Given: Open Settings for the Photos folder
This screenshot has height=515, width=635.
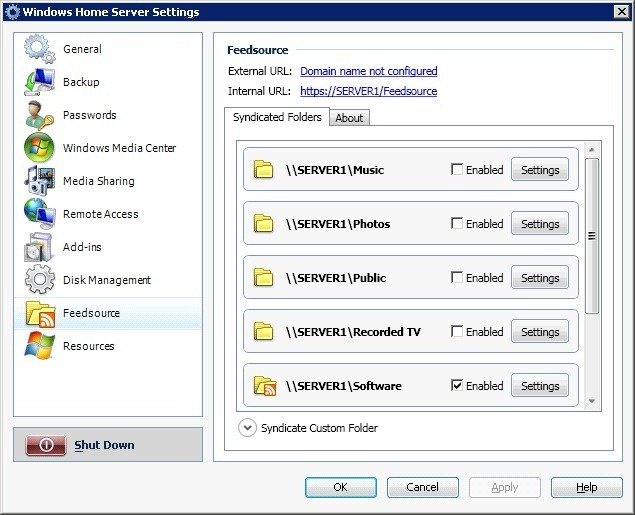Looking at the screenshot, I should click(540, 223).
